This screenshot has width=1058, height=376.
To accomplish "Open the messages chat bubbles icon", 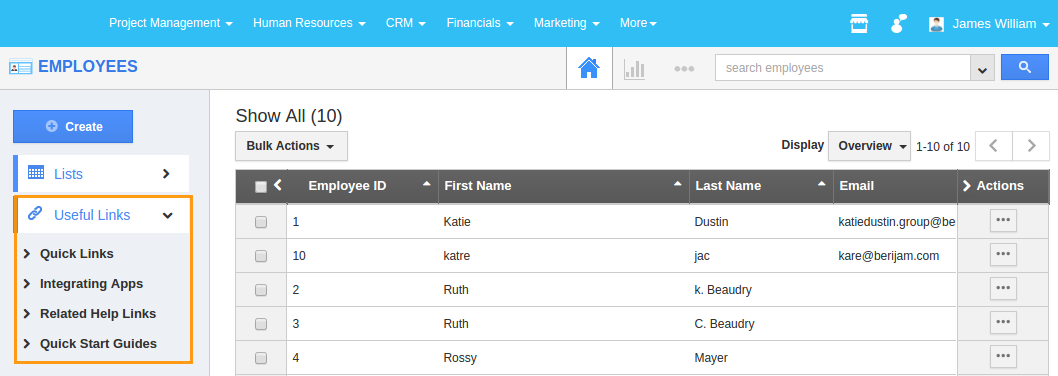I will coord(898,24).
